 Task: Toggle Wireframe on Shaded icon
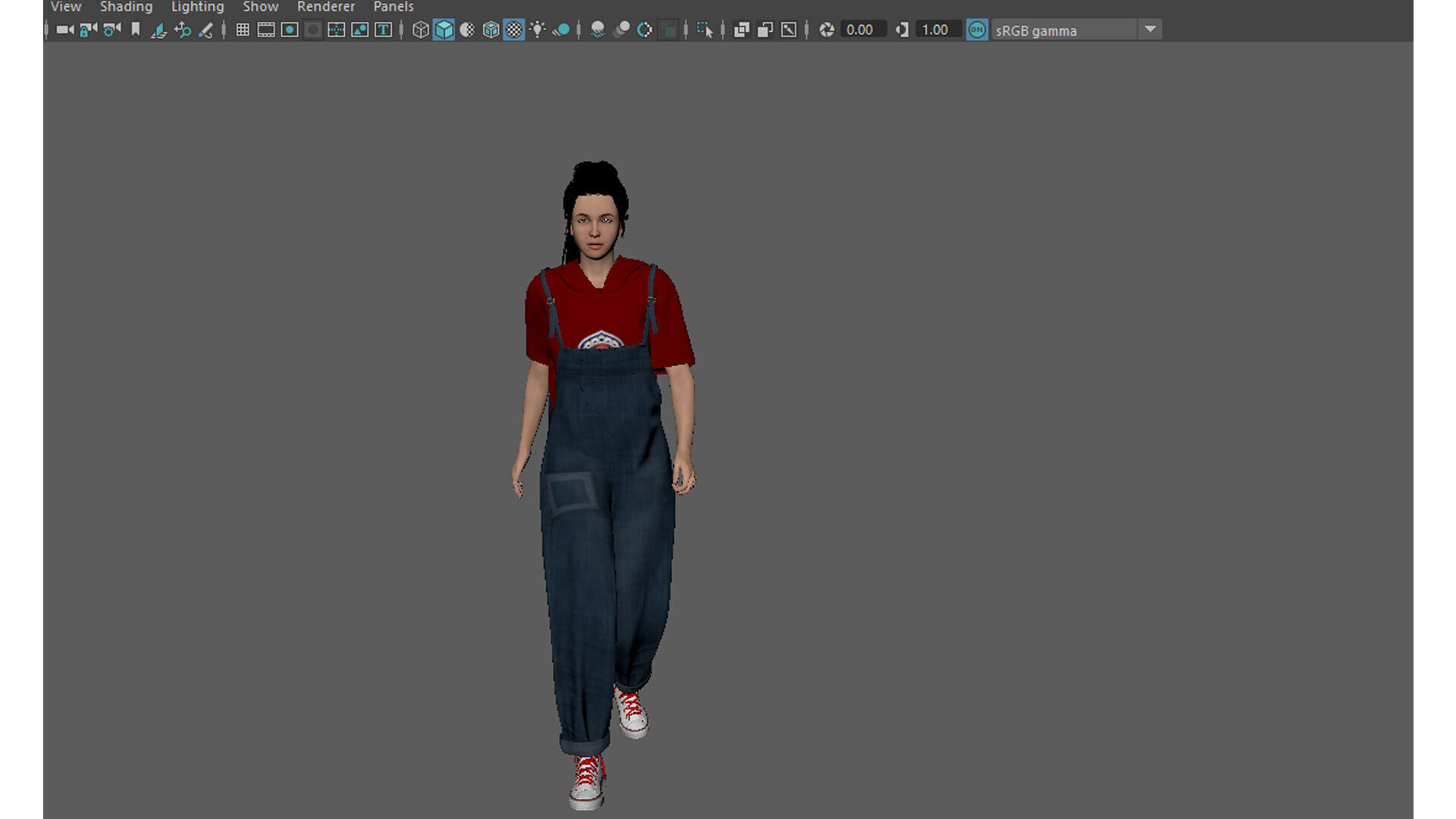point(491,30)
